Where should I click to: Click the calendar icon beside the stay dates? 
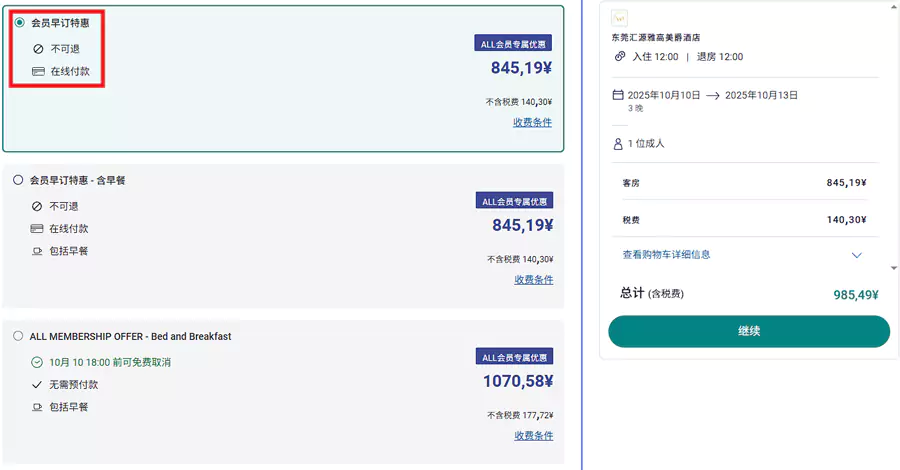tap(618, 95)
